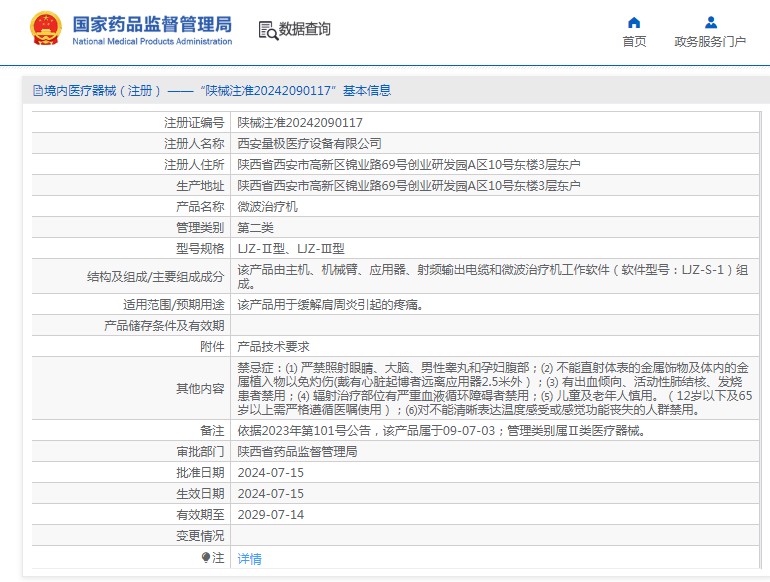This screenshot has width=770, height=582.
Task: Click the 变更情况 row label
Action: coord(200,536)
